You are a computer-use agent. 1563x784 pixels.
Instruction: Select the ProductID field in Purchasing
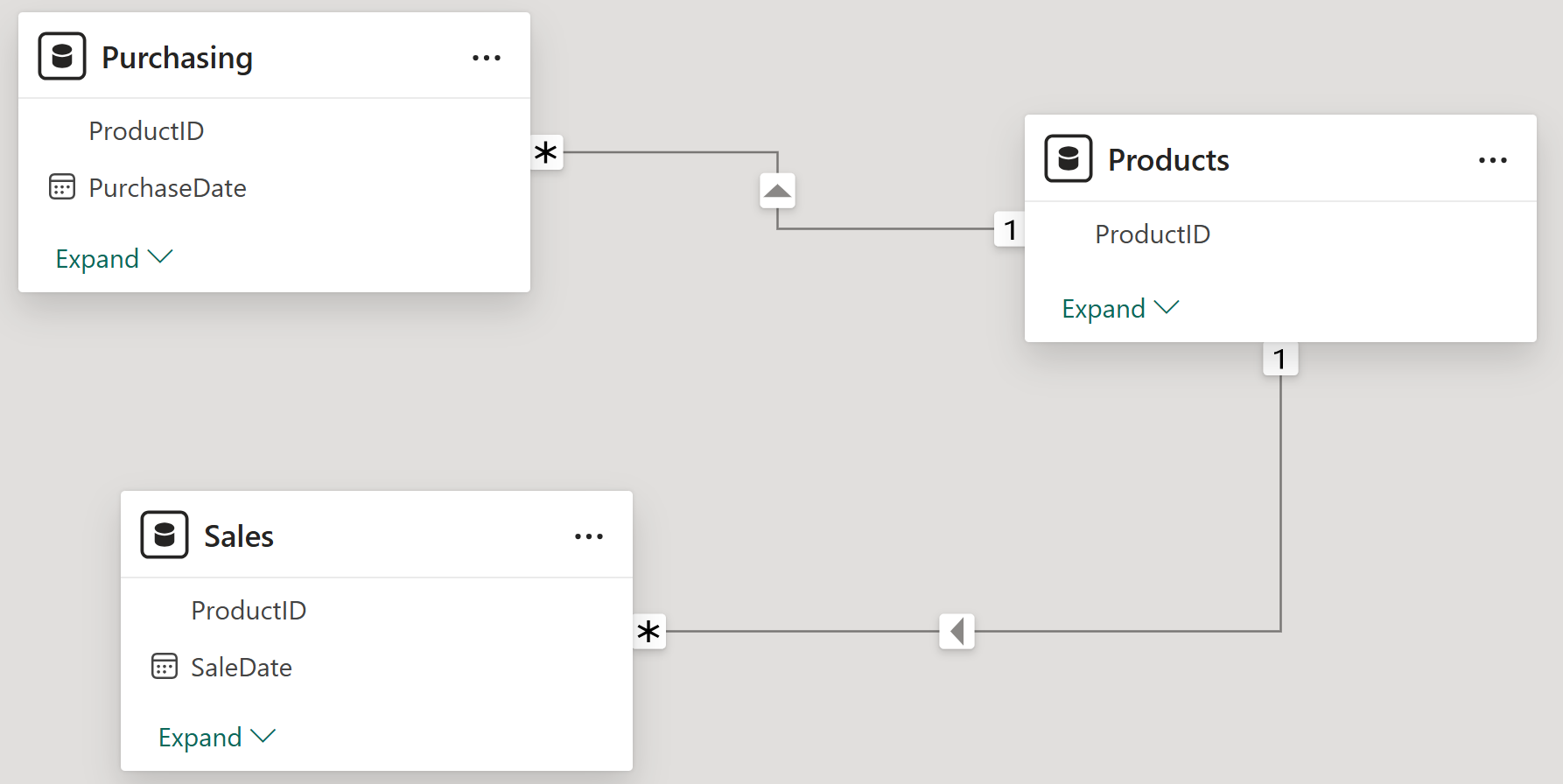click(146, 131)
